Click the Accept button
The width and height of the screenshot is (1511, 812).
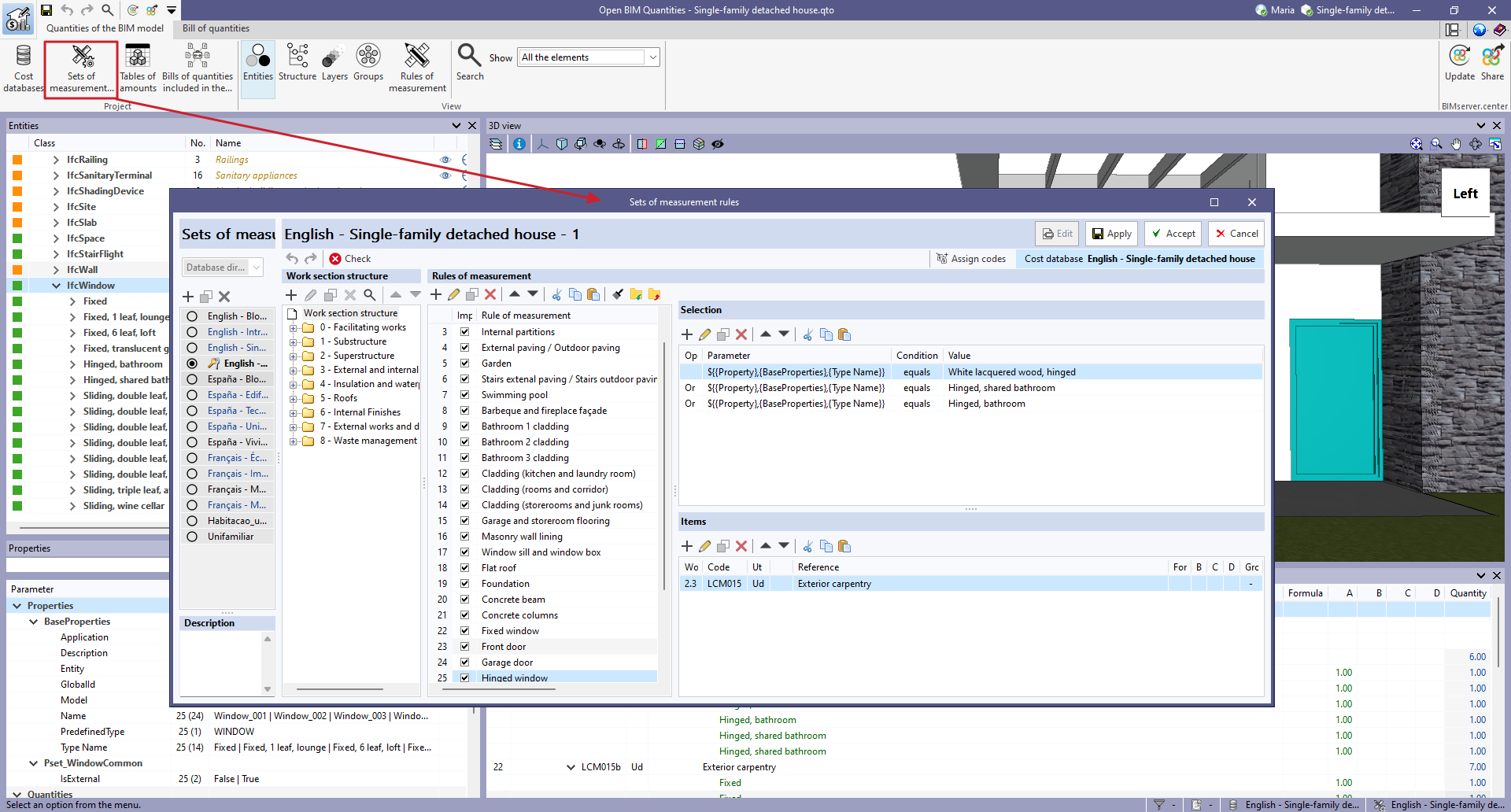coord(1173,234)
